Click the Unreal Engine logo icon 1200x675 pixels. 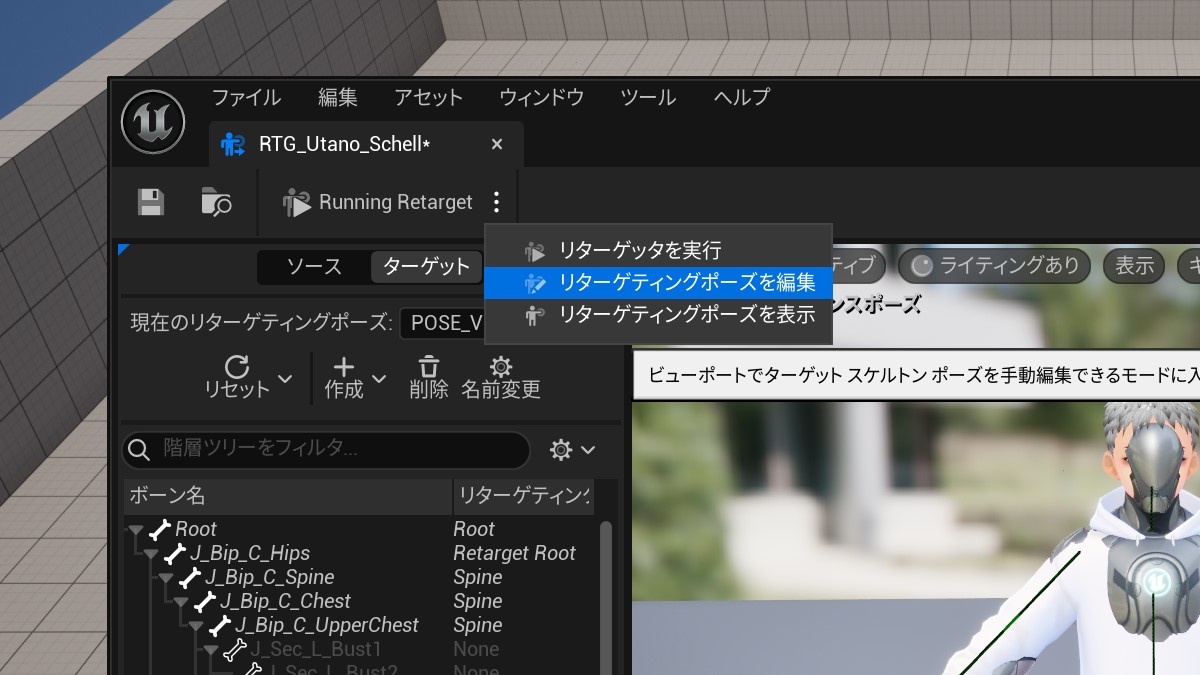click(153, 121)
